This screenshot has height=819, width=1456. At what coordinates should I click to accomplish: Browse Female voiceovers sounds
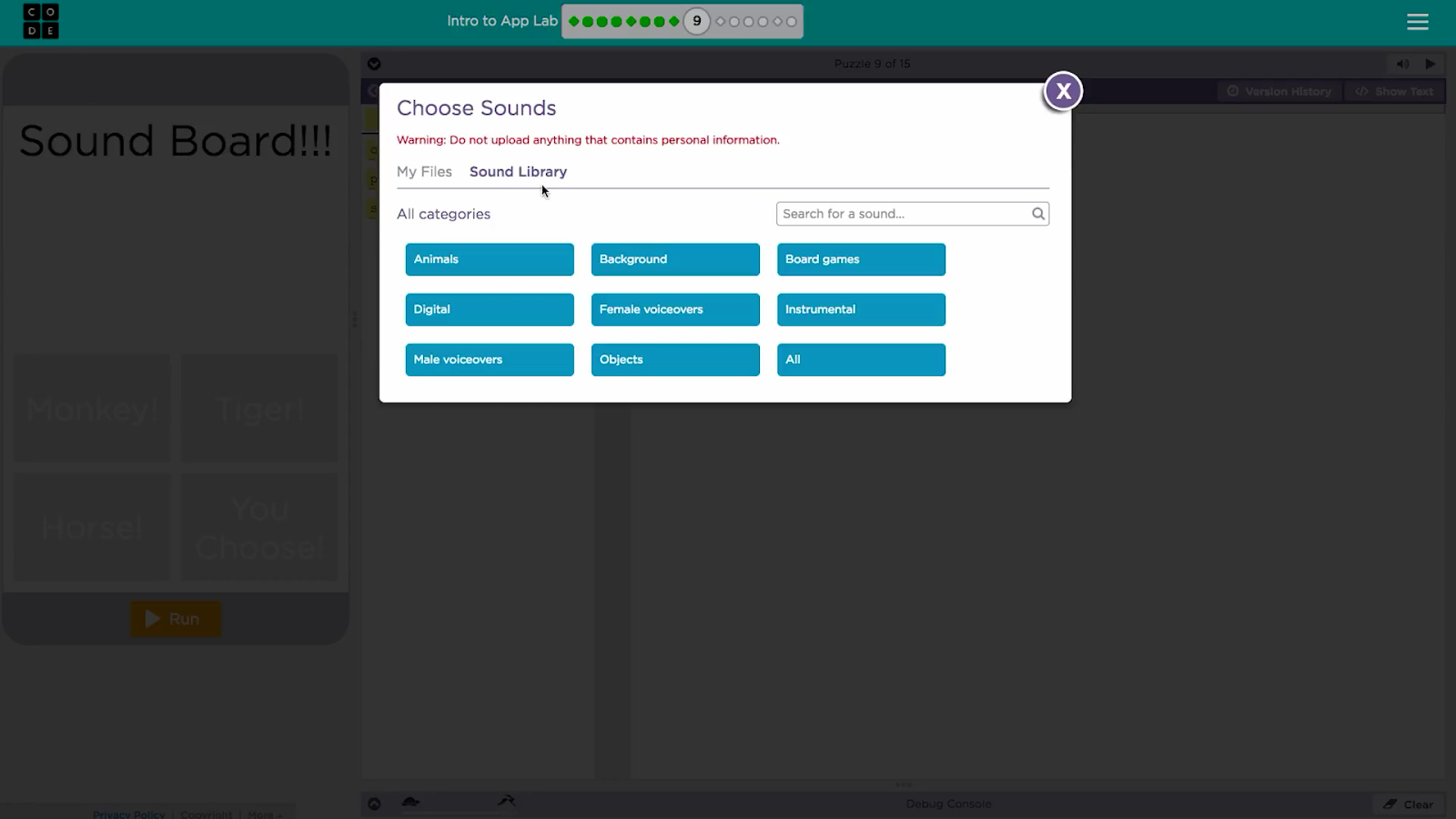pos(675,309)
